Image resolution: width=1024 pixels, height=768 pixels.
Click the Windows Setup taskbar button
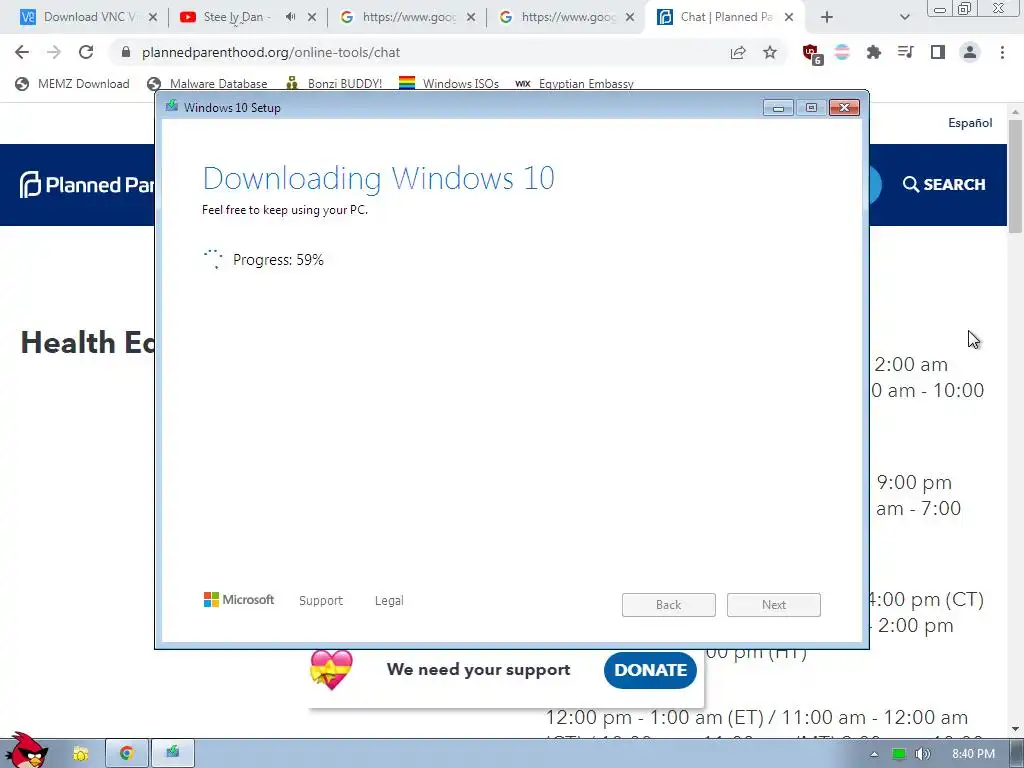(x=172, y=754)
